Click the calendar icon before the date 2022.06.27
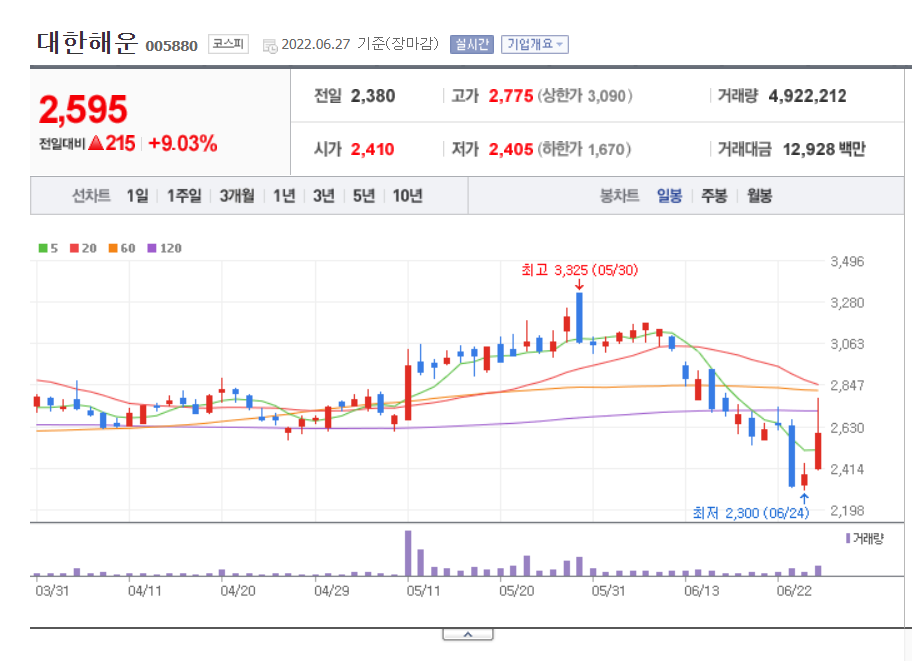 (270, 46)
